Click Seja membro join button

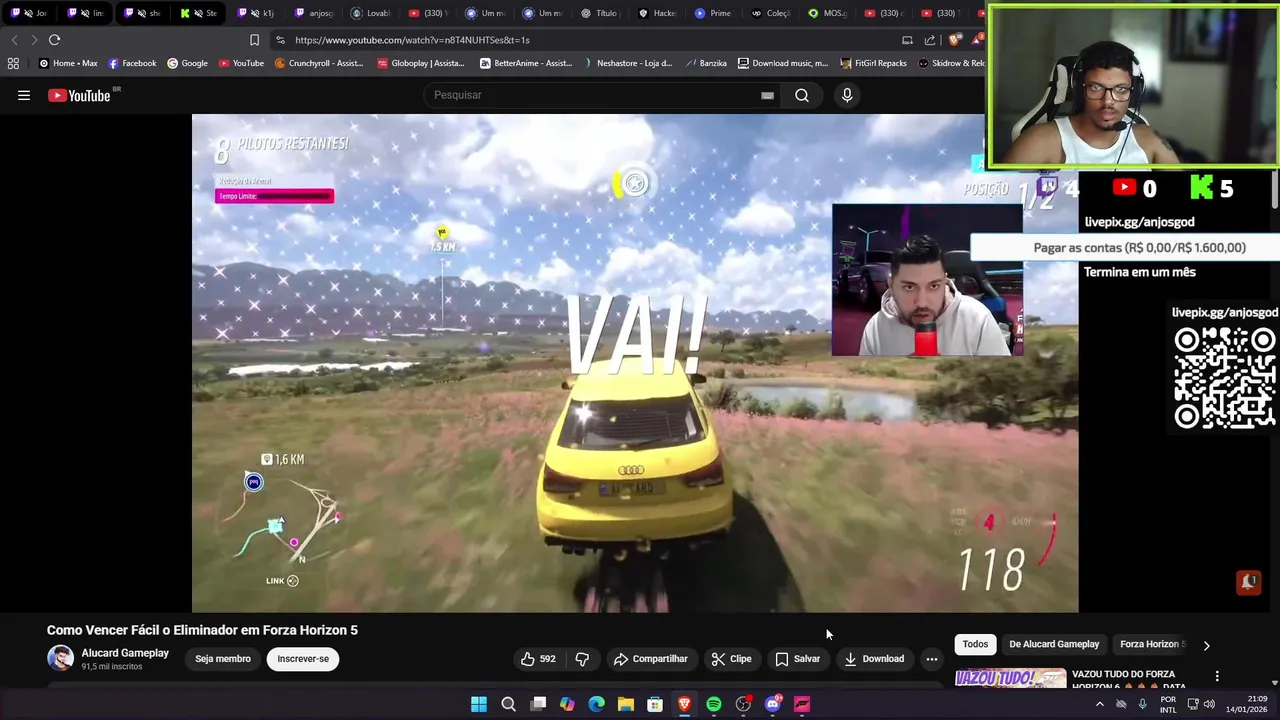(223, 659)
